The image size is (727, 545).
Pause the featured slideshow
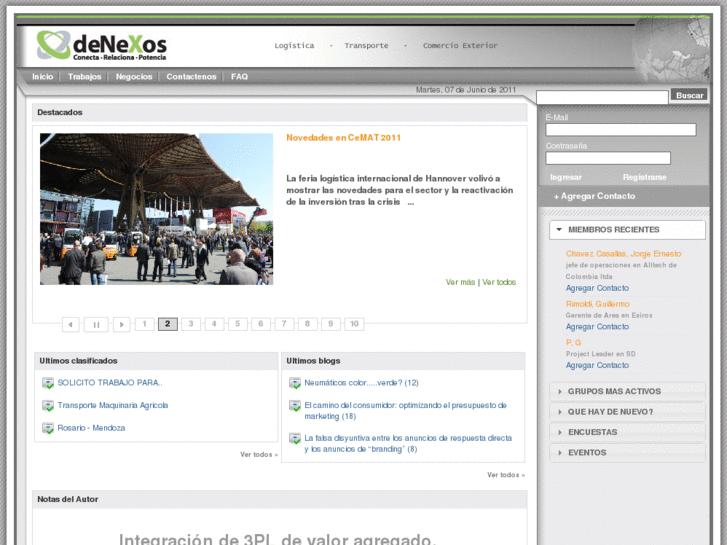pos(96,324)
